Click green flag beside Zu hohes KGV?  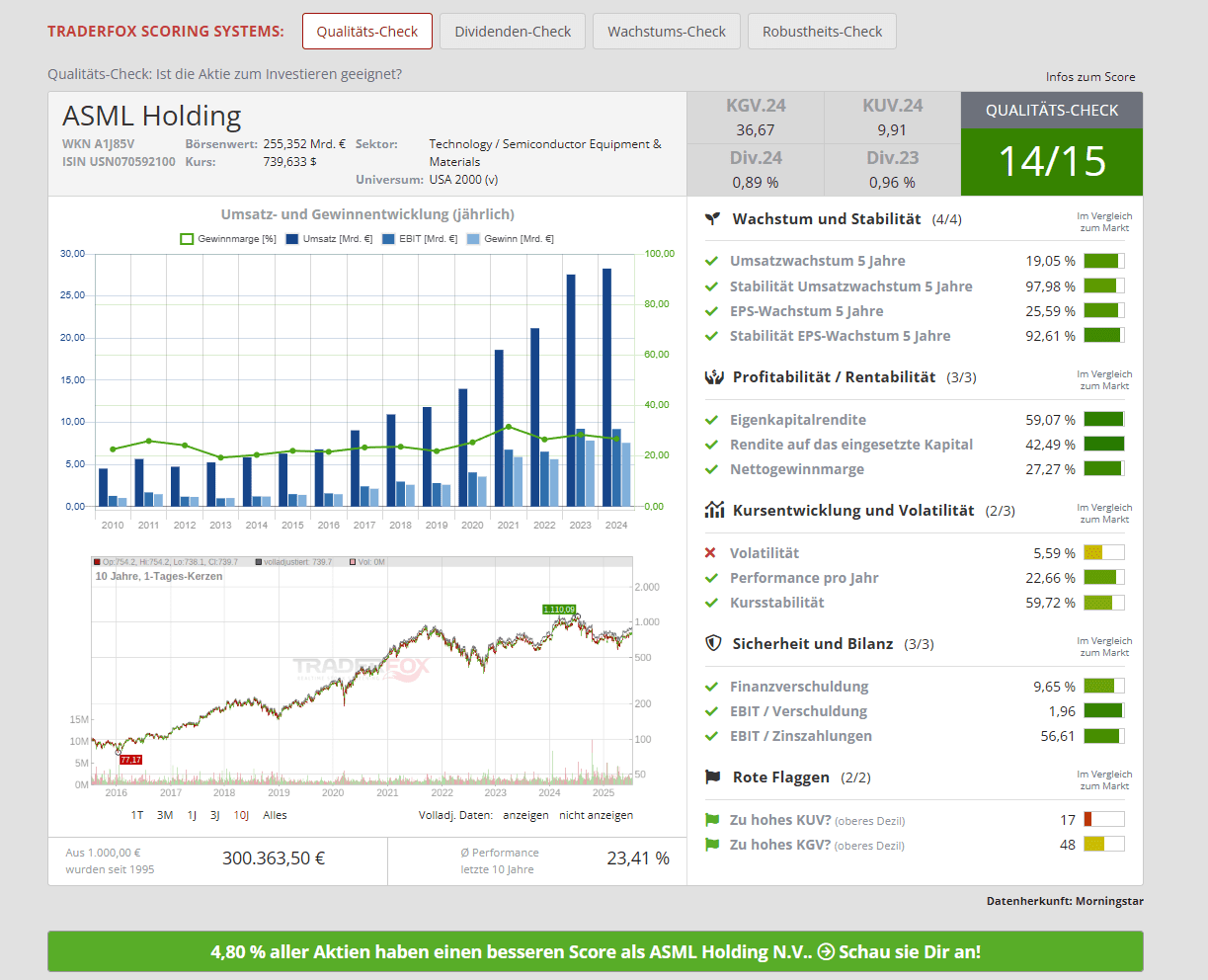click(712, 845)
